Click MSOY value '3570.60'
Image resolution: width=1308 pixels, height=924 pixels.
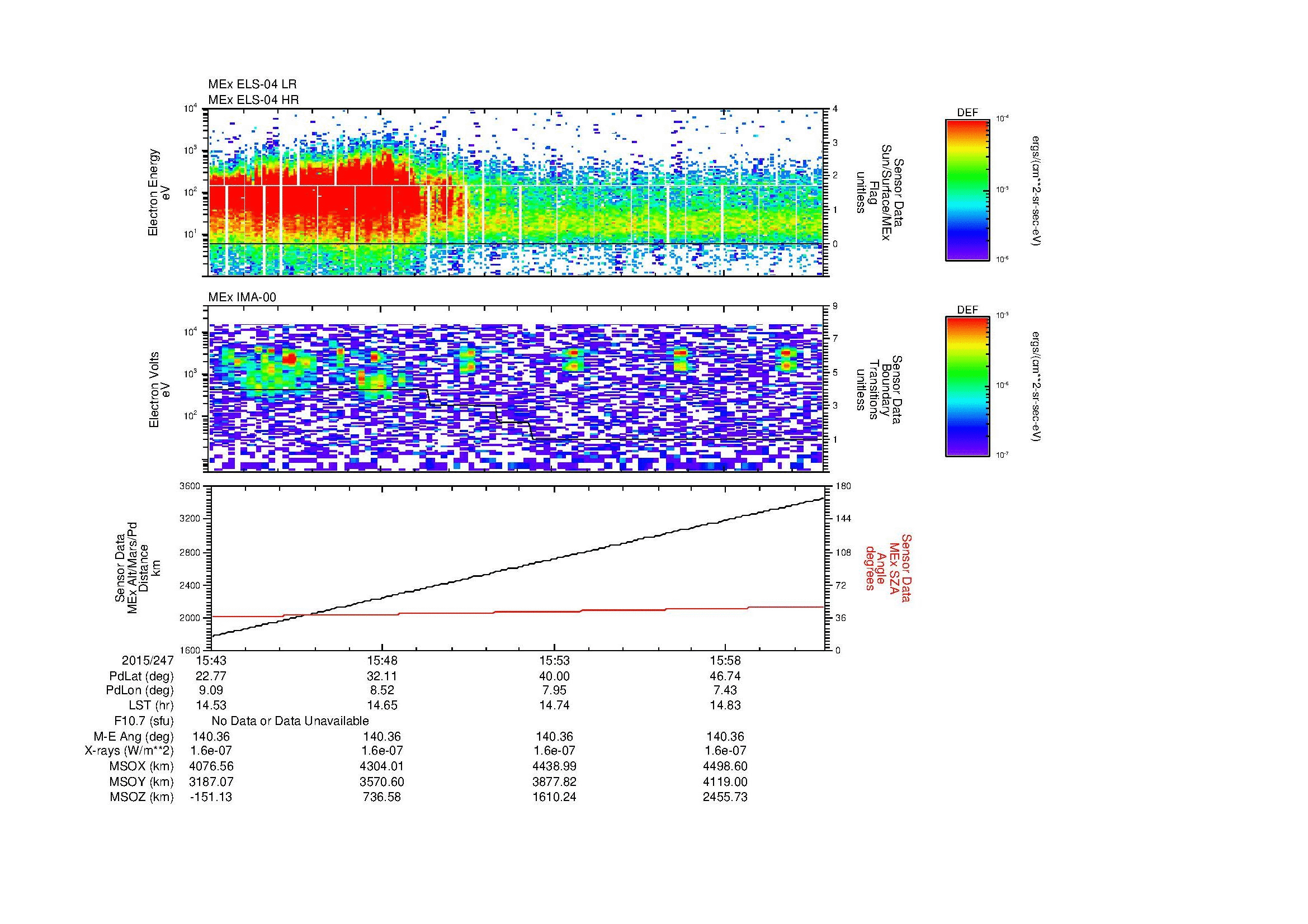coord(383,782)
